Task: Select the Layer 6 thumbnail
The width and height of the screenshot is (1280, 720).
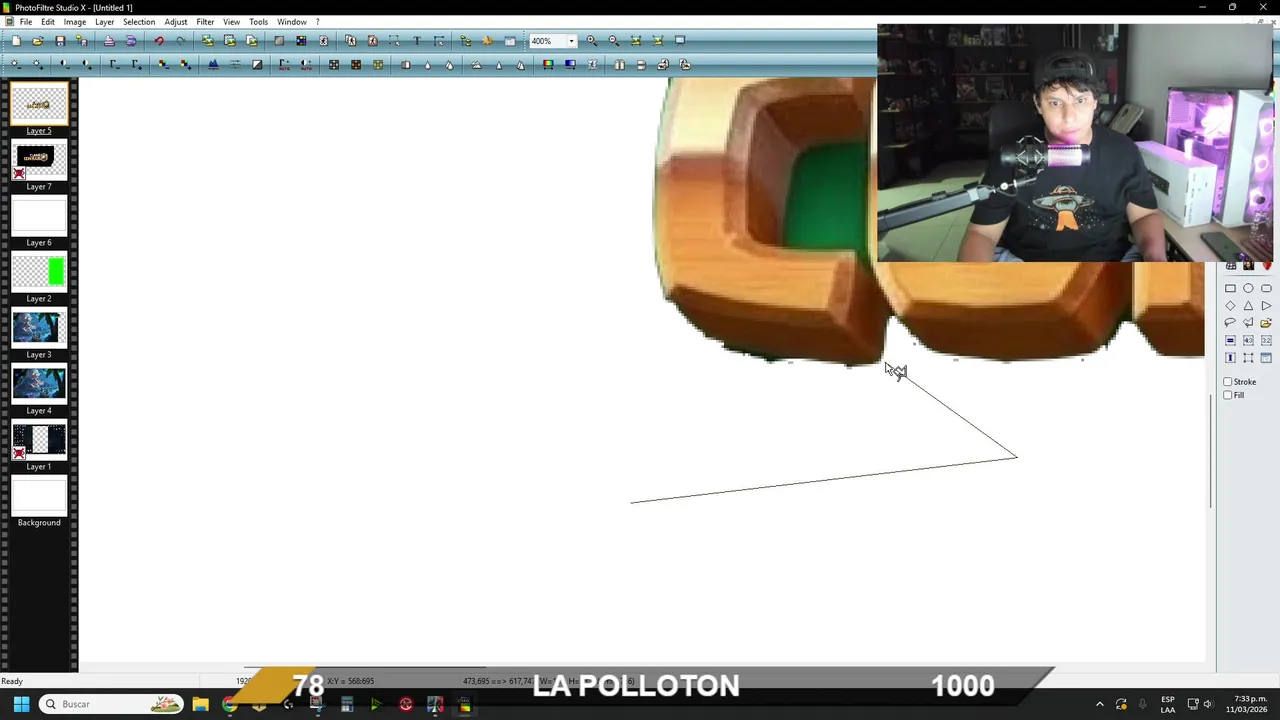Action: tap(39, 217)
